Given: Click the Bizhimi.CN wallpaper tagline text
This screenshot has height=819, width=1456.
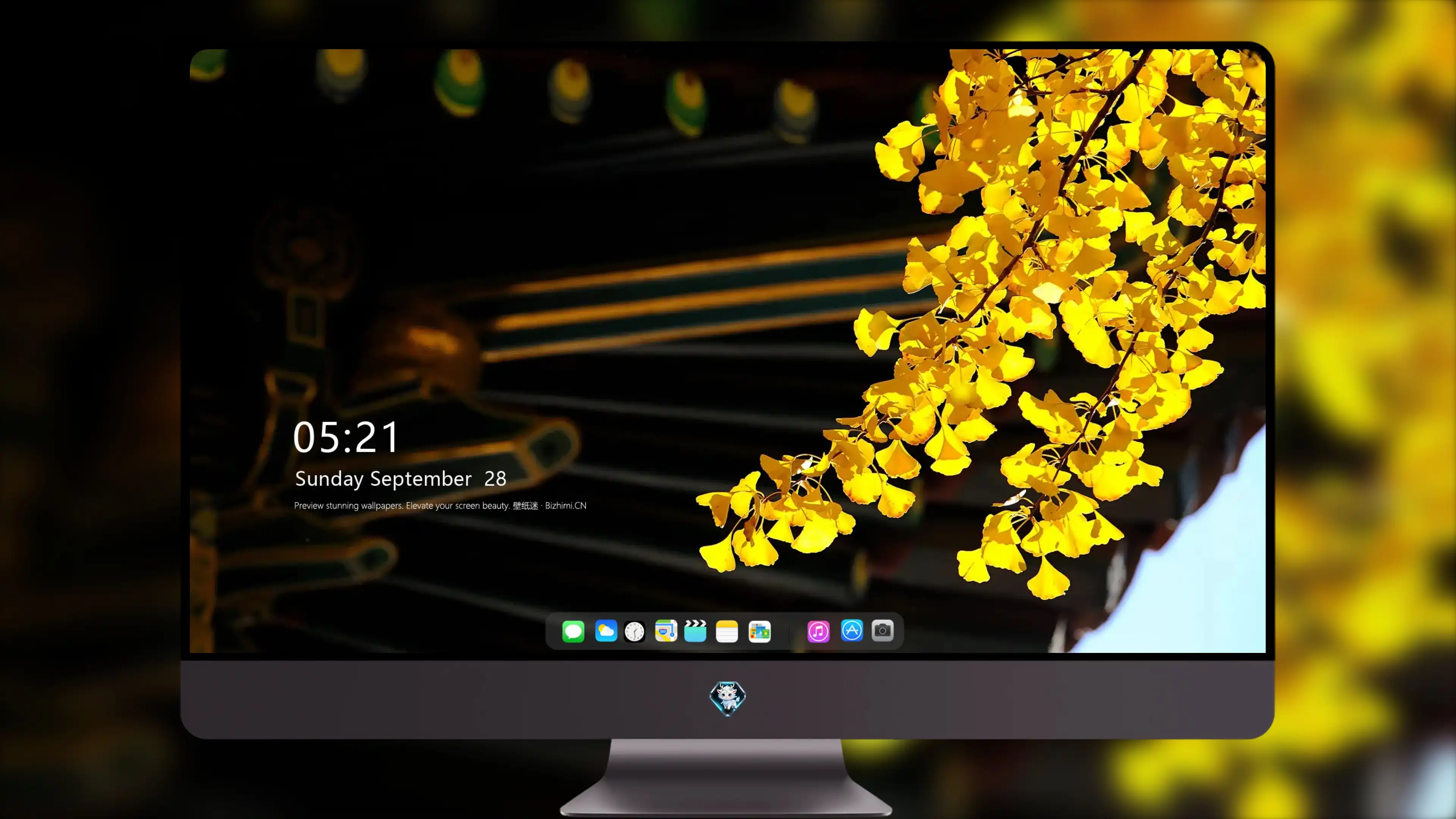Looking at the screenshot, I should click(440, 505).
